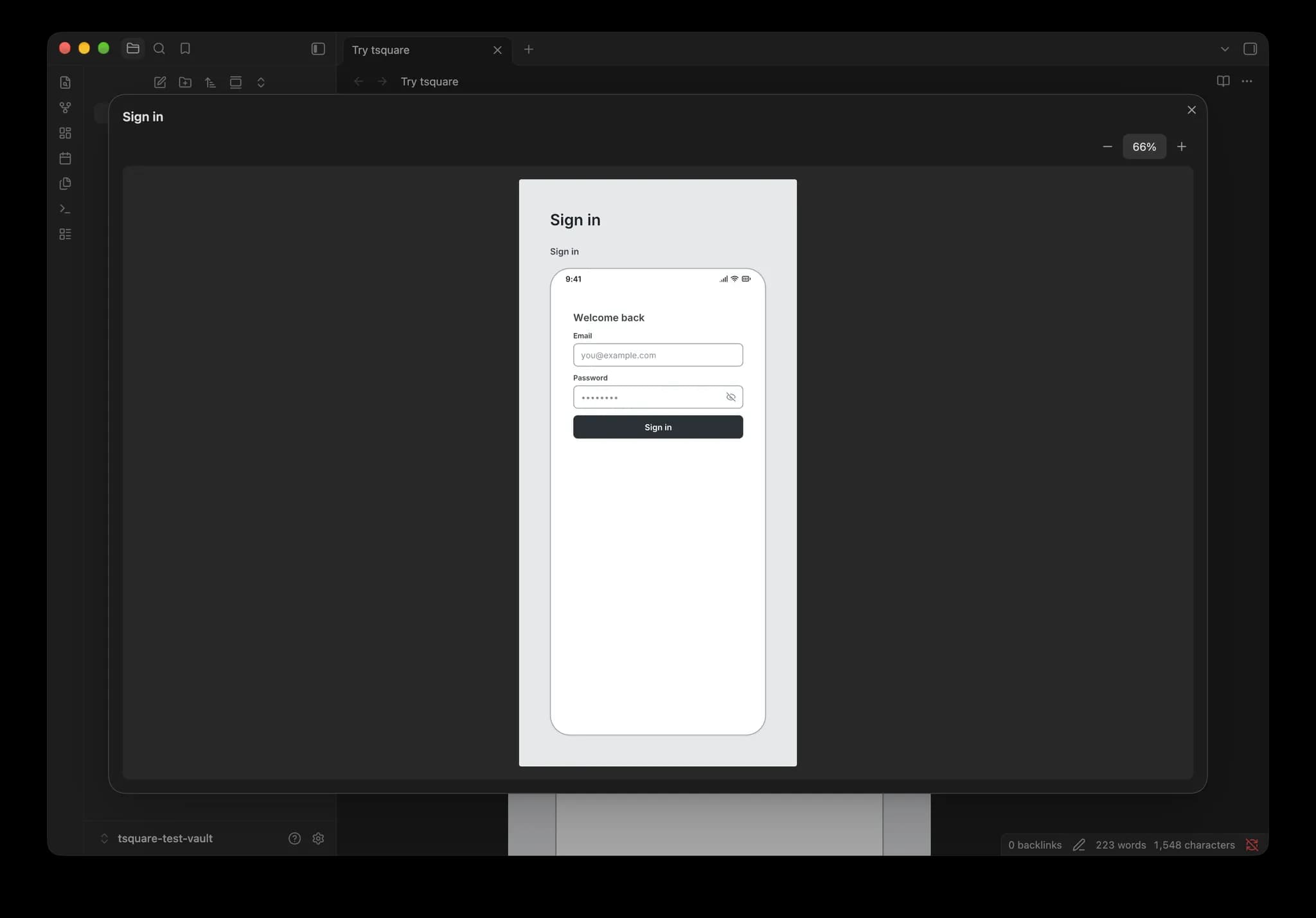Toggle the left sidebar collapse icon
Screen dimensions: 1316x918
pos(318,49)
